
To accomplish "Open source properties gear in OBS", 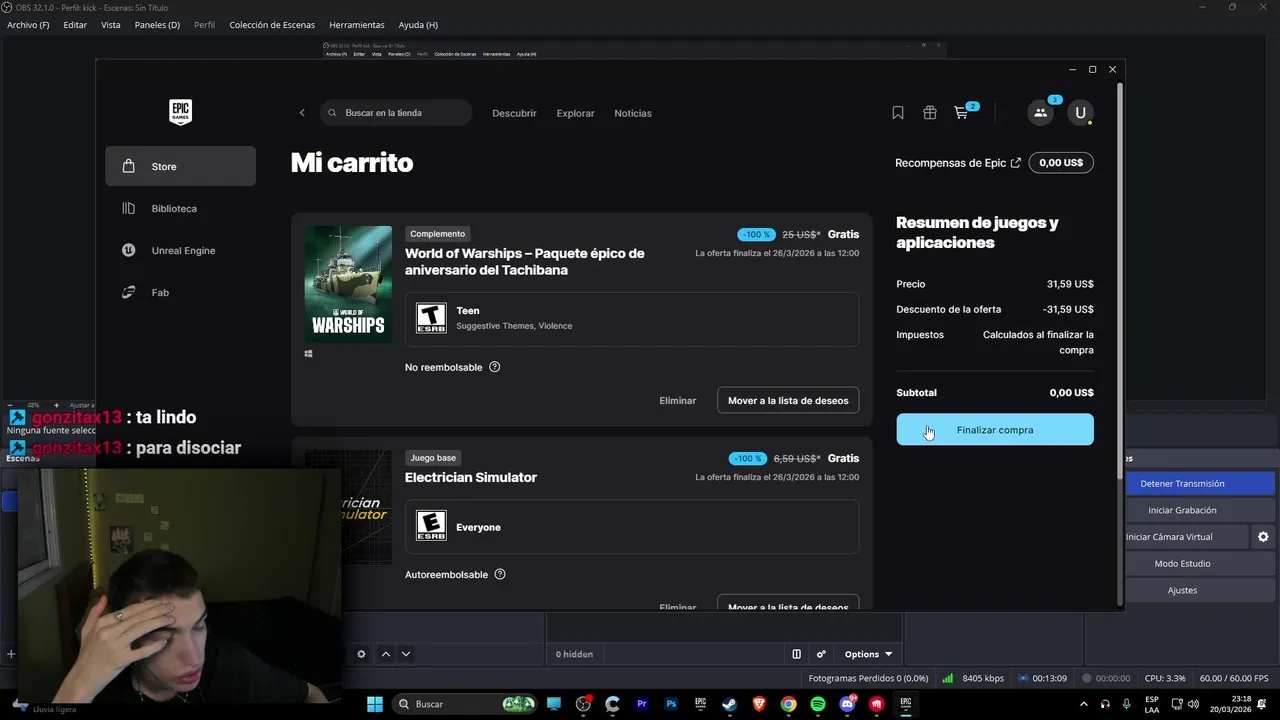I will (x=361, y=654).
